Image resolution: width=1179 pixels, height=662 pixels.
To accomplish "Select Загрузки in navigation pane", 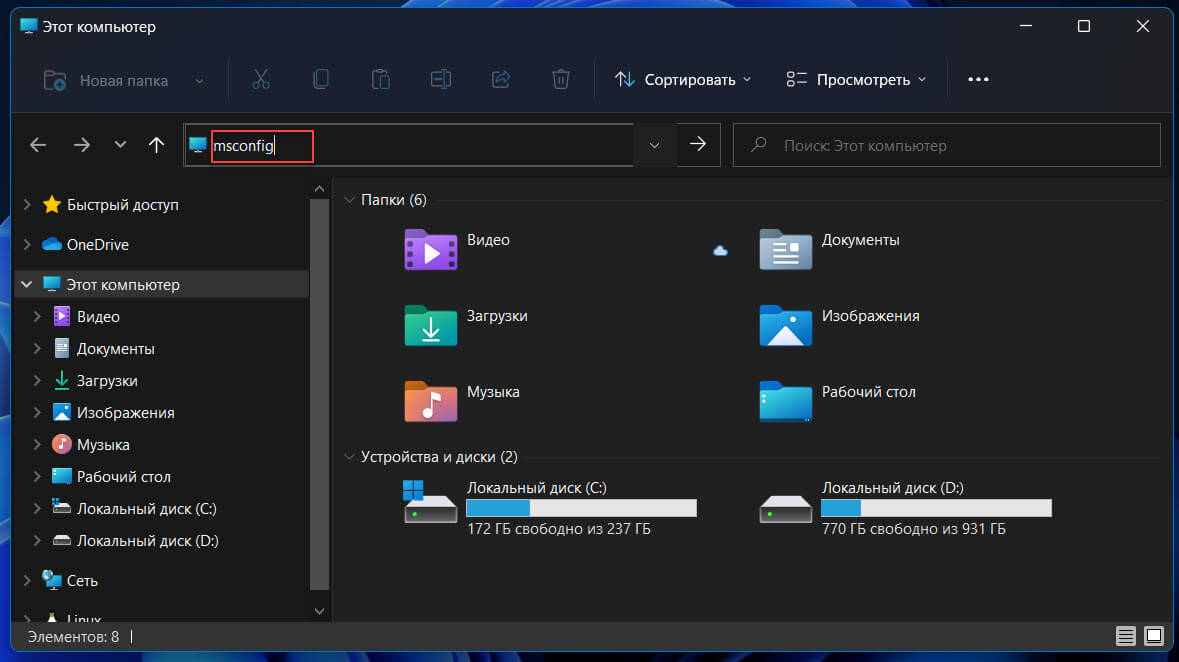I will click(107, 381).
